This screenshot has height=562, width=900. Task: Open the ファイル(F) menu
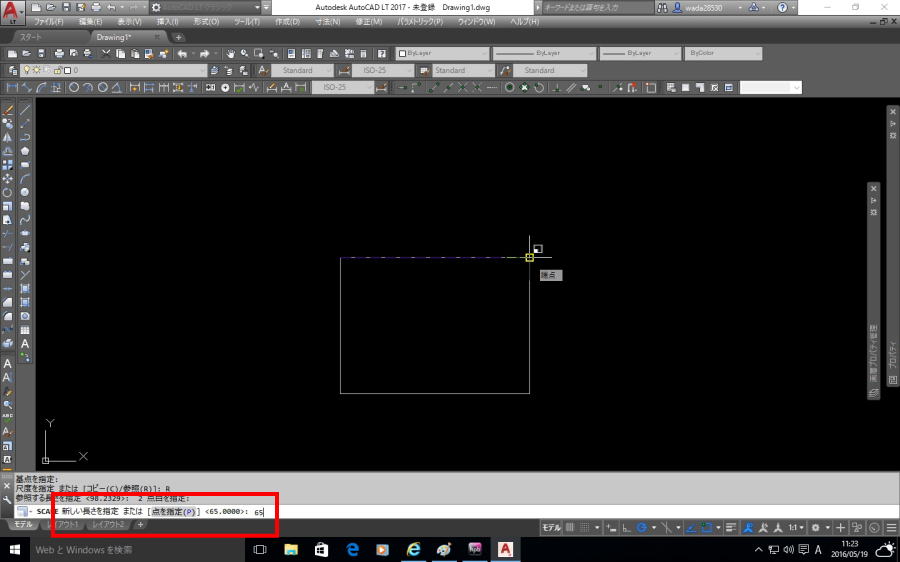pyautogui.click(x=49, y=22)
